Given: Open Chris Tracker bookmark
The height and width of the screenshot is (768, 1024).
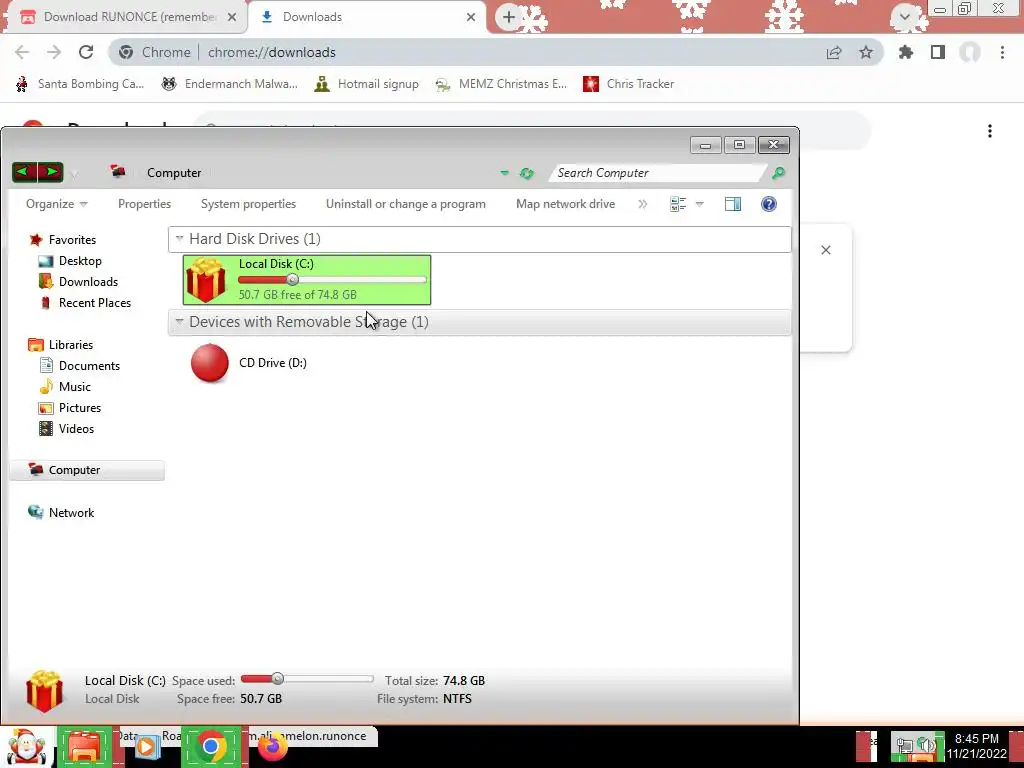Looking at the screenshot, I should (628, 84).
